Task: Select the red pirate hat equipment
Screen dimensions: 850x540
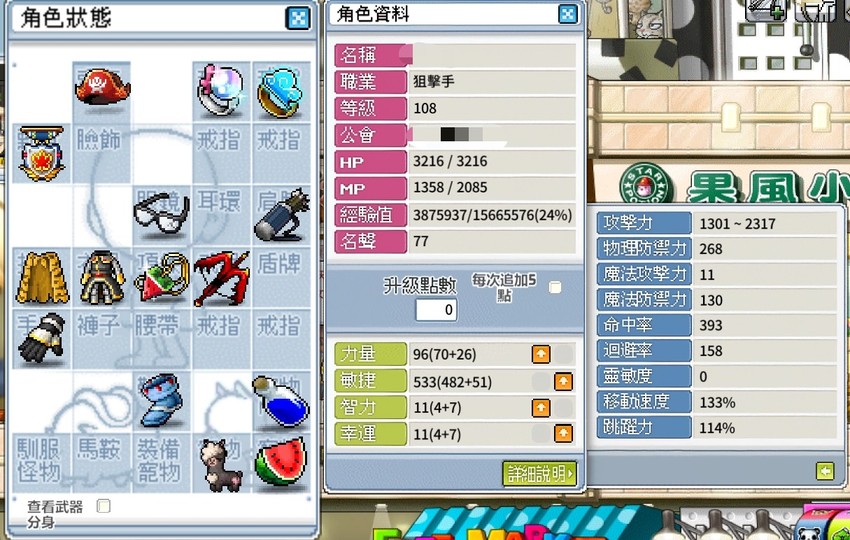Action: pos(102,88)
